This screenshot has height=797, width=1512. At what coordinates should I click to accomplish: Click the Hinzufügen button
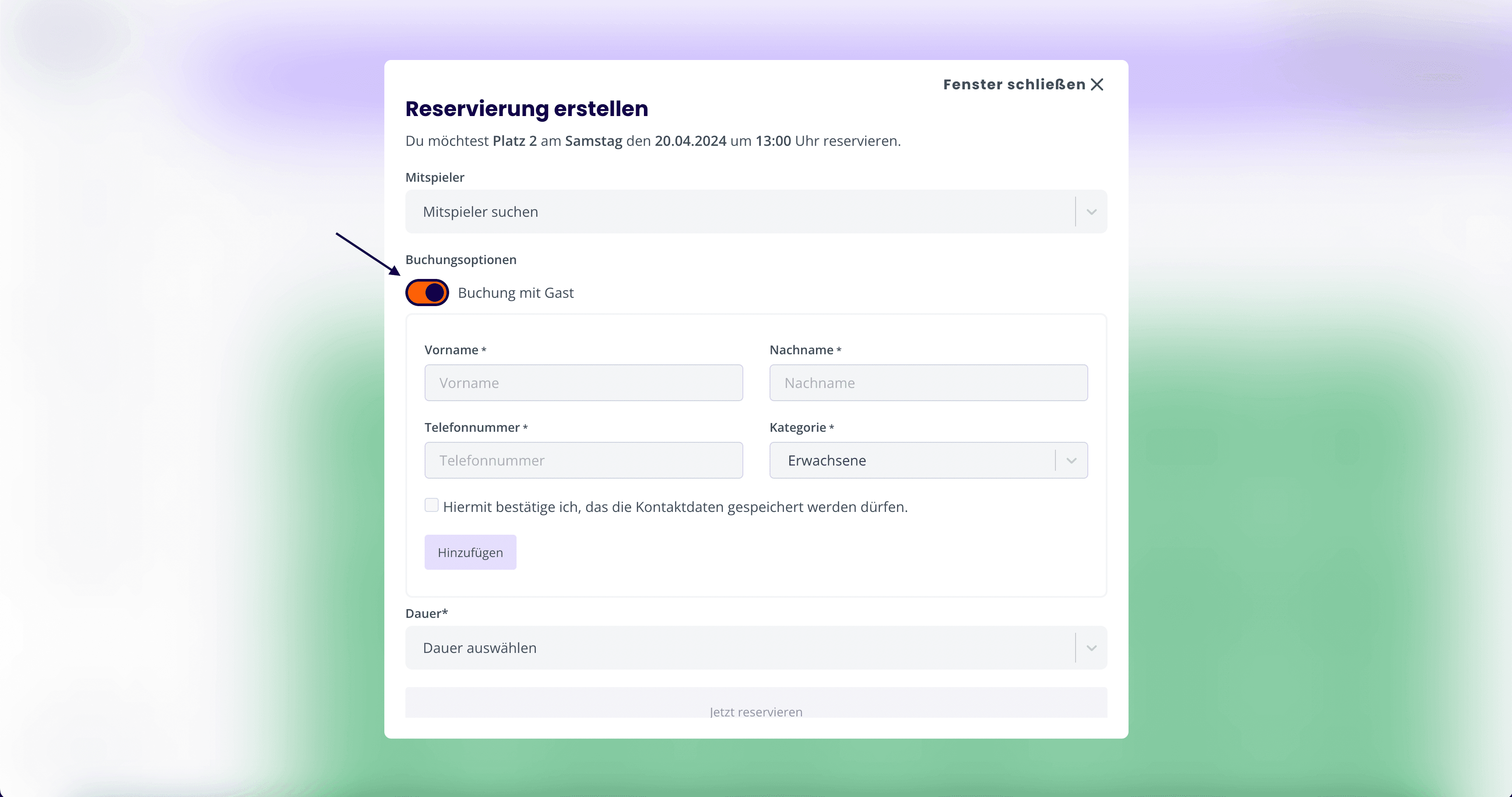(470, 552)
